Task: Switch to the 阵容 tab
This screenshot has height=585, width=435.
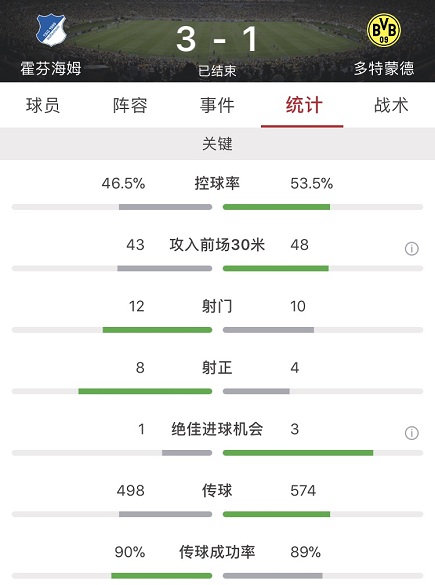Action: (x=130, y=105)
